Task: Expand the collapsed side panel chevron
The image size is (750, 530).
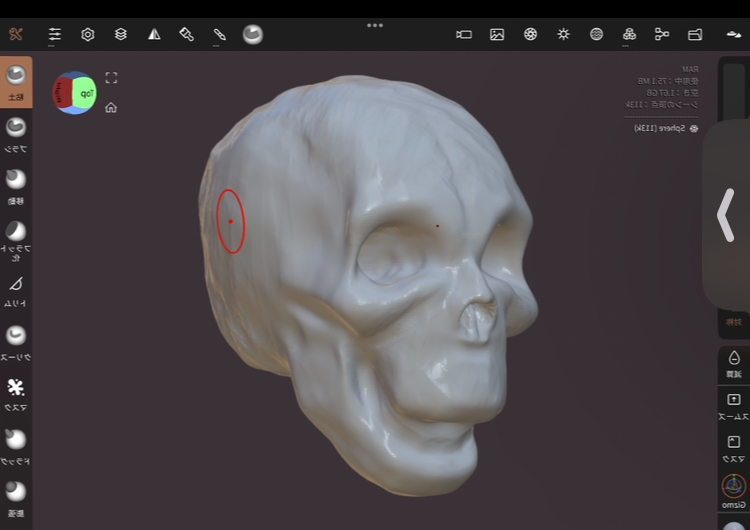Action: pyautogui.click(x=725, y=215)
